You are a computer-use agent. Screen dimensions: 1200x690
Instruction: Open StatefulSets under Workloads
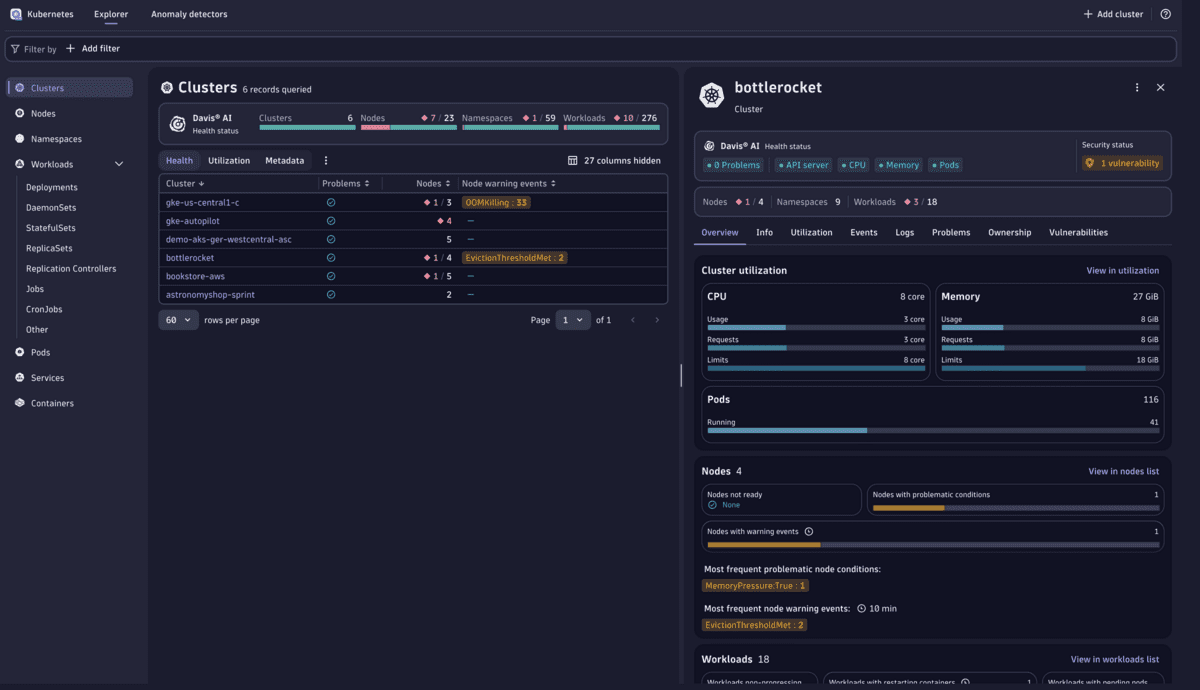(51, 228)
